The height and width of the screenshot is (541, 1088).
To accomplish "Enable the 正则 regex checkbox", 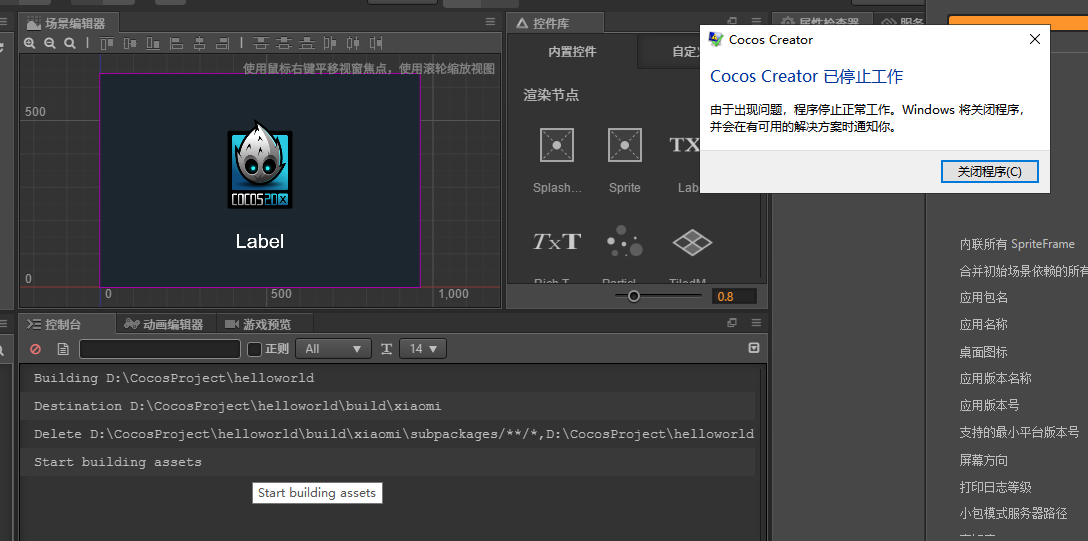I will pos(255,349).
